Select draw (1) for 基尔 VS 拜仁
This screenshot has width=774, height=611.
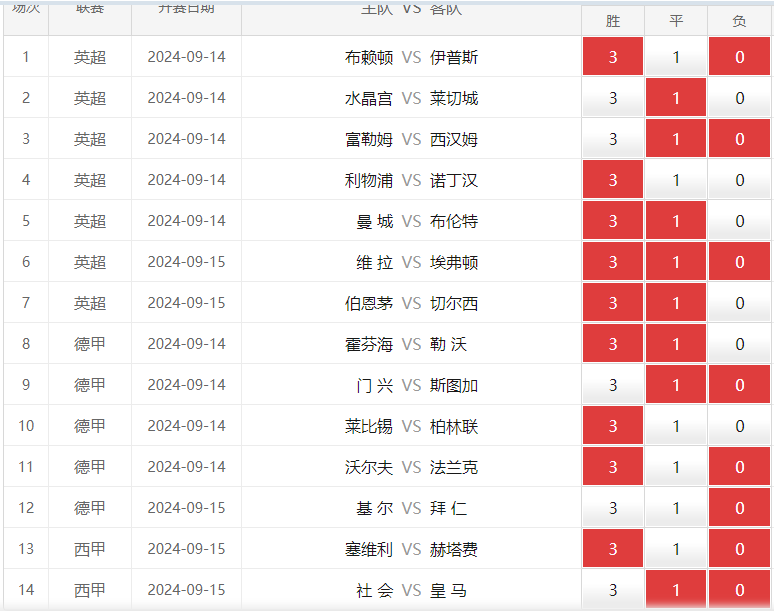(676, 507)
